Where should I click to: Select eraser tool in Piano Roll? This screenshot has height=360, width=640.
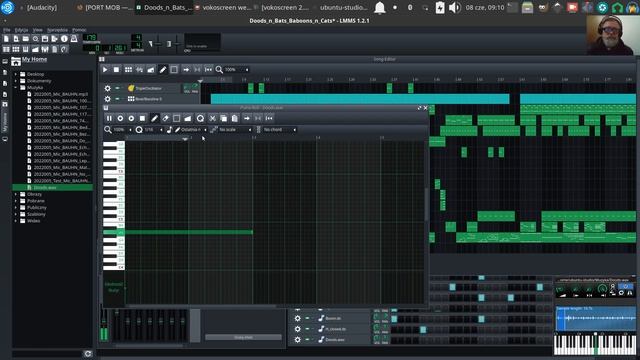(165, 118)
